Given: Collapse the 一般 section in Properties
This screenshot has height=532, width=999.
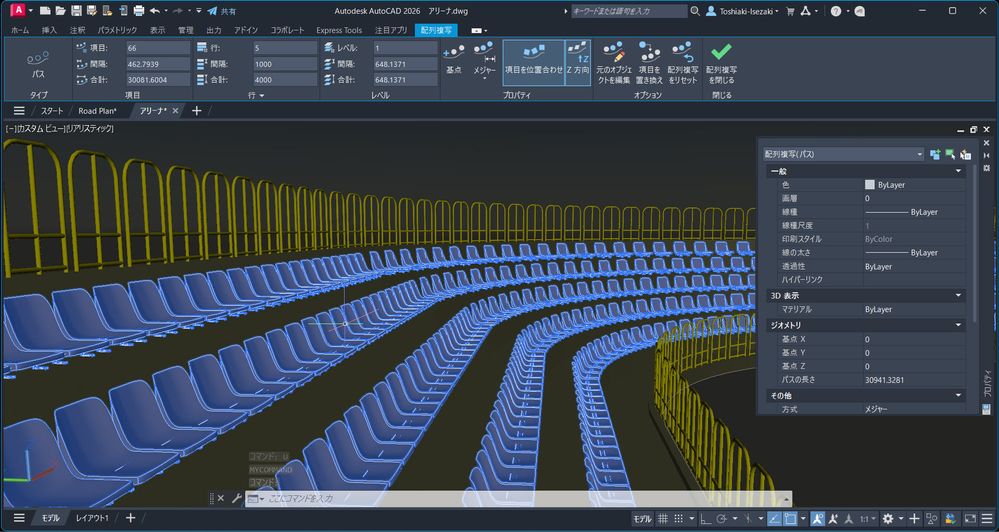Looking at the screenshot, I should (958, 171).
